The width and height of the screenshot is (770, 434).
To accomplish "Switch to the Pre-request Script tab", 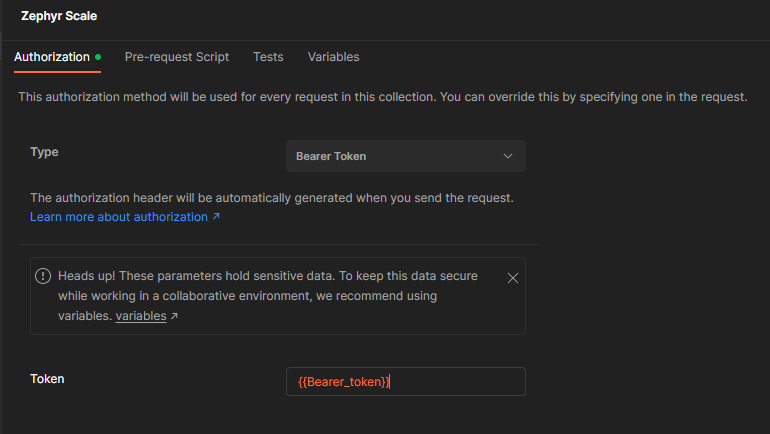I will [x=176, y=57].
